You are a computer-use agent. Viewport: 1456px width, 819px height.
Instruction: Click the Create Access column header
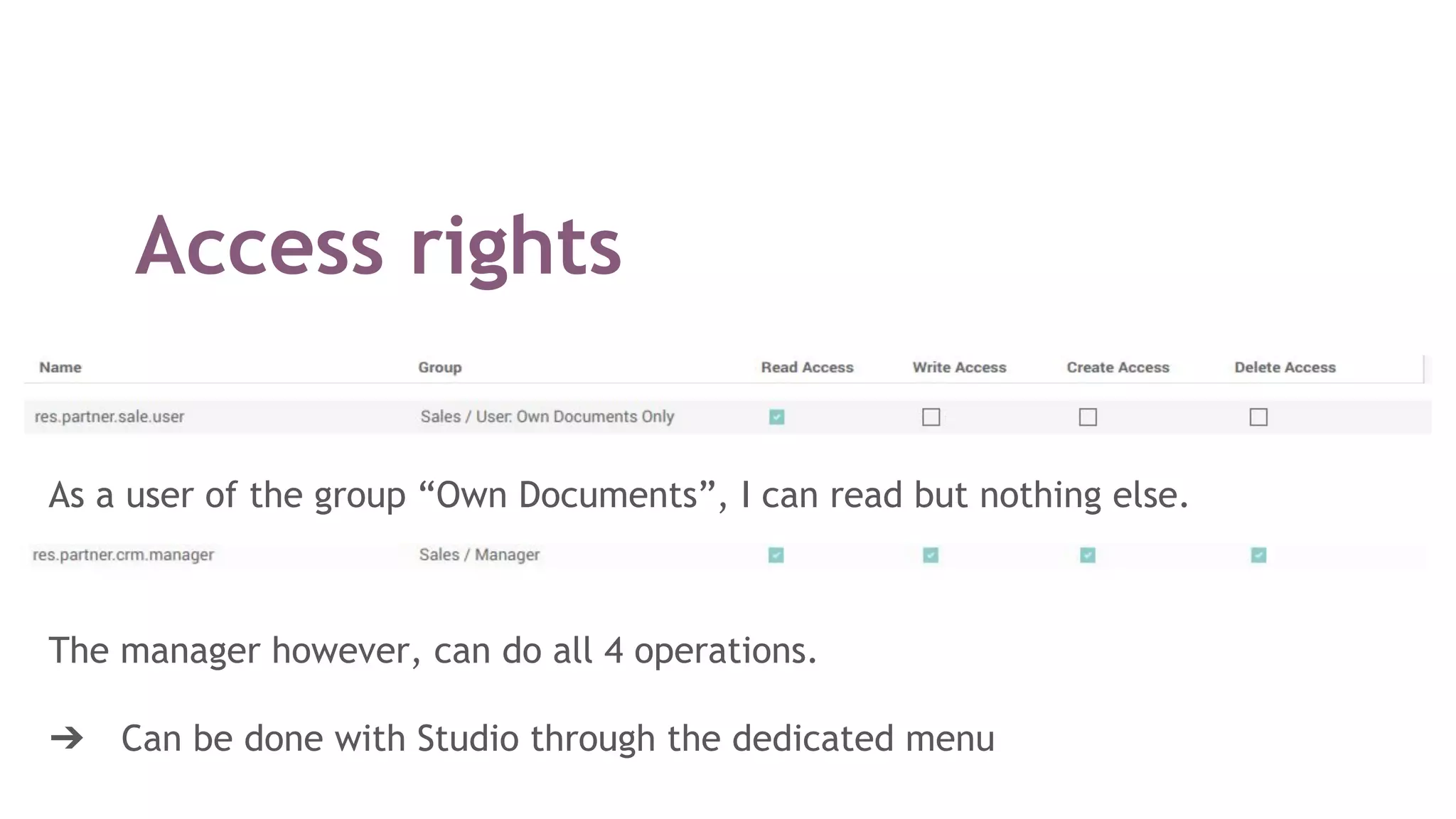pyautogui.click(x=1118, y=368)
